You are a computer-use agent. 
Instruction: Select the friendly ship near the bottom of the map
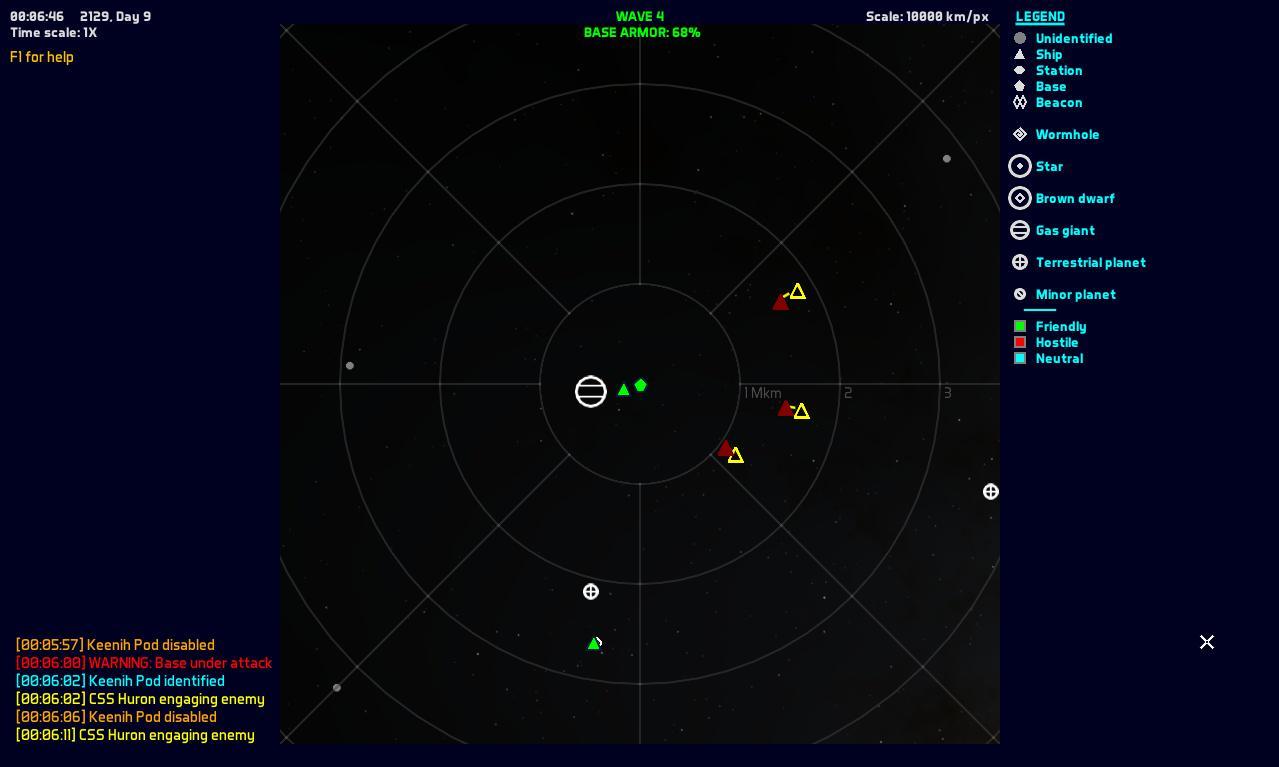tap(593, 644)
